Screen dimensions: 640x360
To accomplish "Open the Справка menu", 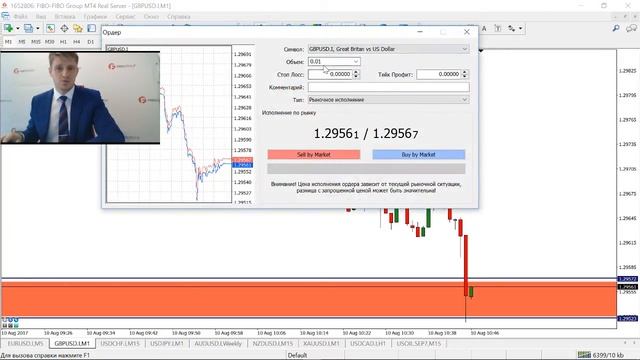I will coord(178,16).
